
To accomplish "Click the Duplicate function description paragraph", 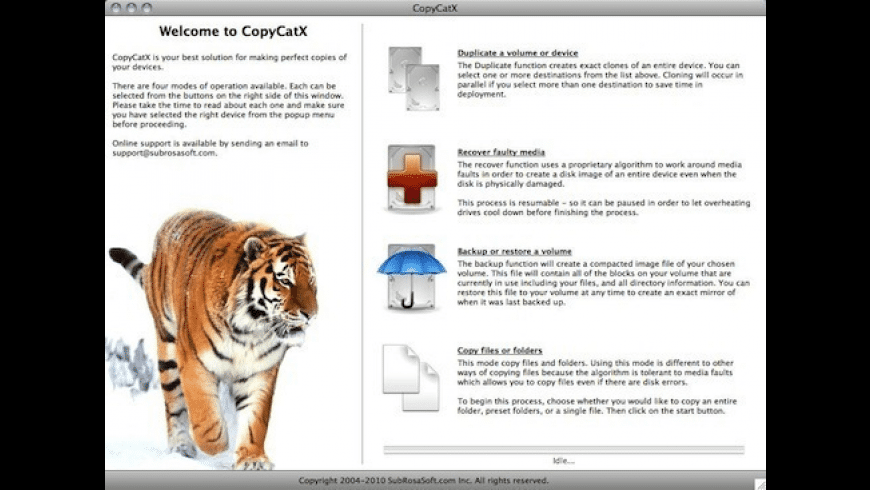I will pos(600,80).
